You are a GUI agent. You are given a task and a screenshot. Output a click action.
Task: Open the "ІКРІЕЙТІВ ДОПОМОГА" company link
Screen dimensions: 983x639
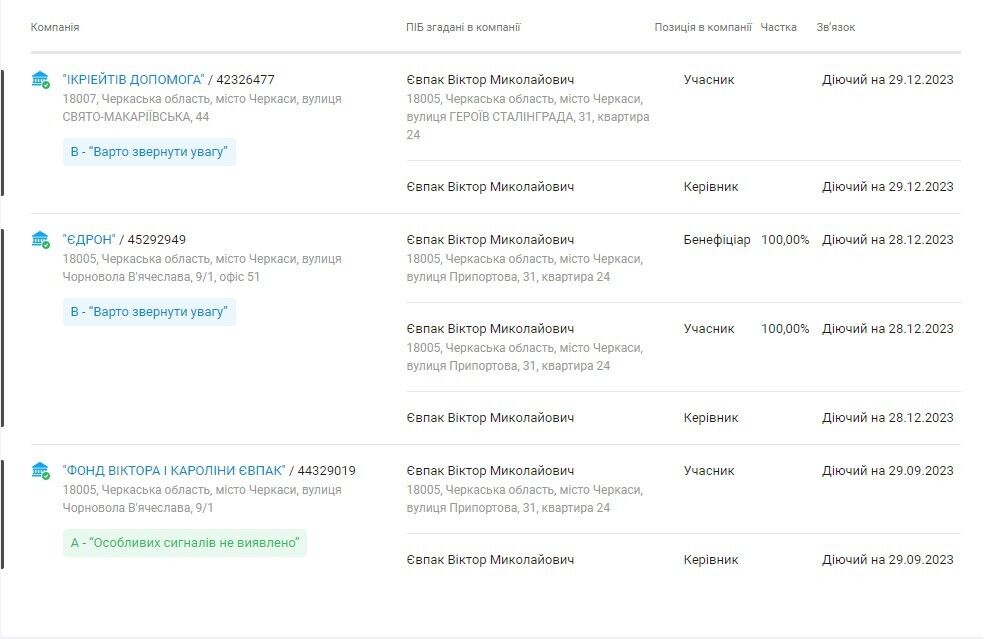pyautogui.click(x=134, y=80)
